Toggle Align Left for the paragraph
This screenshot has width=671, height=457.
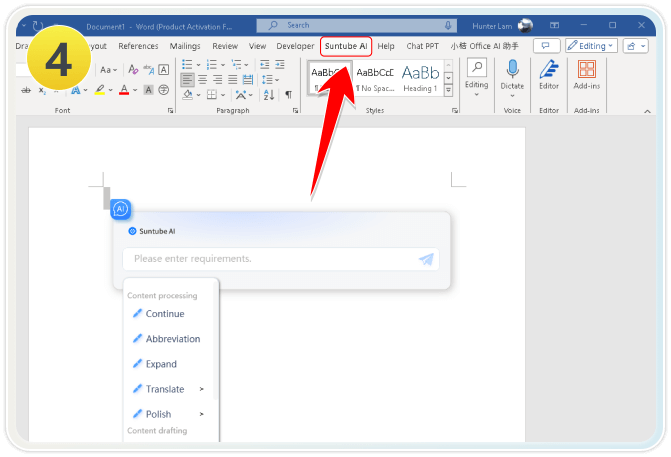(x=187, y=80)
